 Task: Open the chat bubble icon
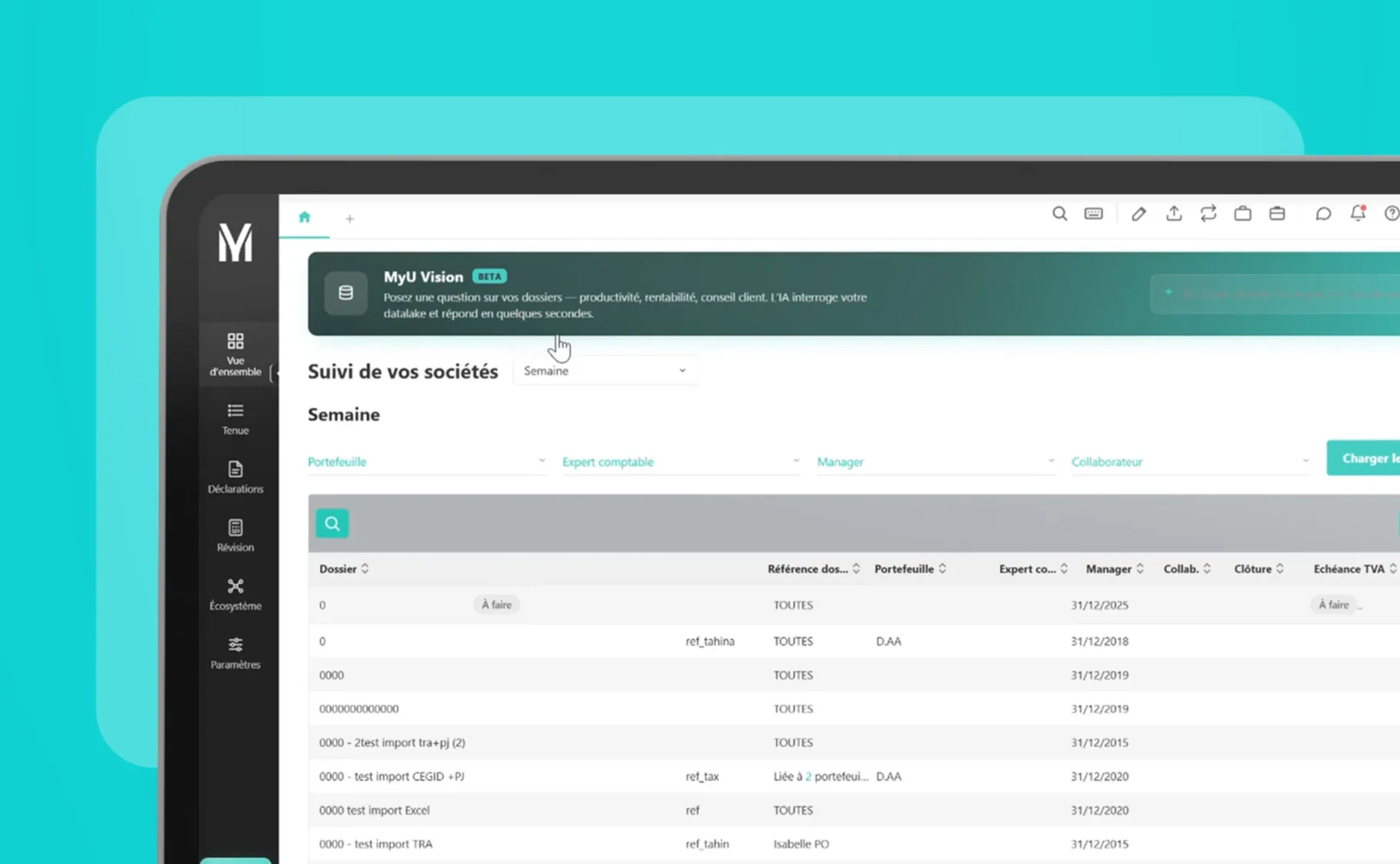pos(1323,214)
